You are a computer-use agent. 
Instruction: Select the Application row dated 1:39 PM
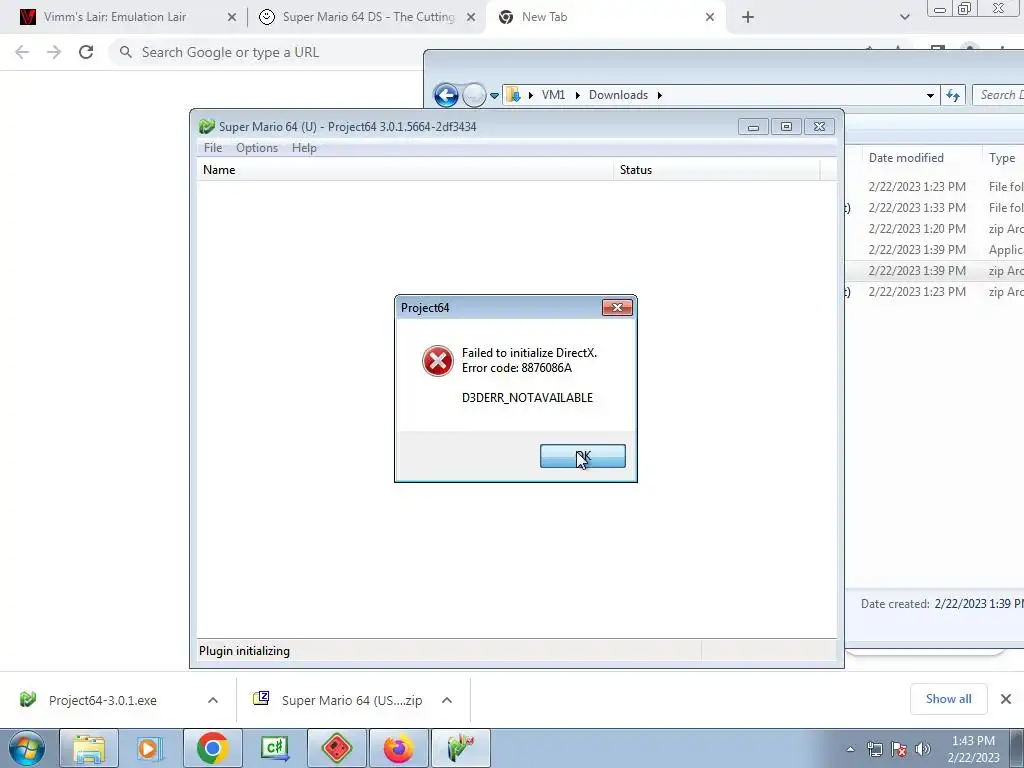click(x=934, y=249)
